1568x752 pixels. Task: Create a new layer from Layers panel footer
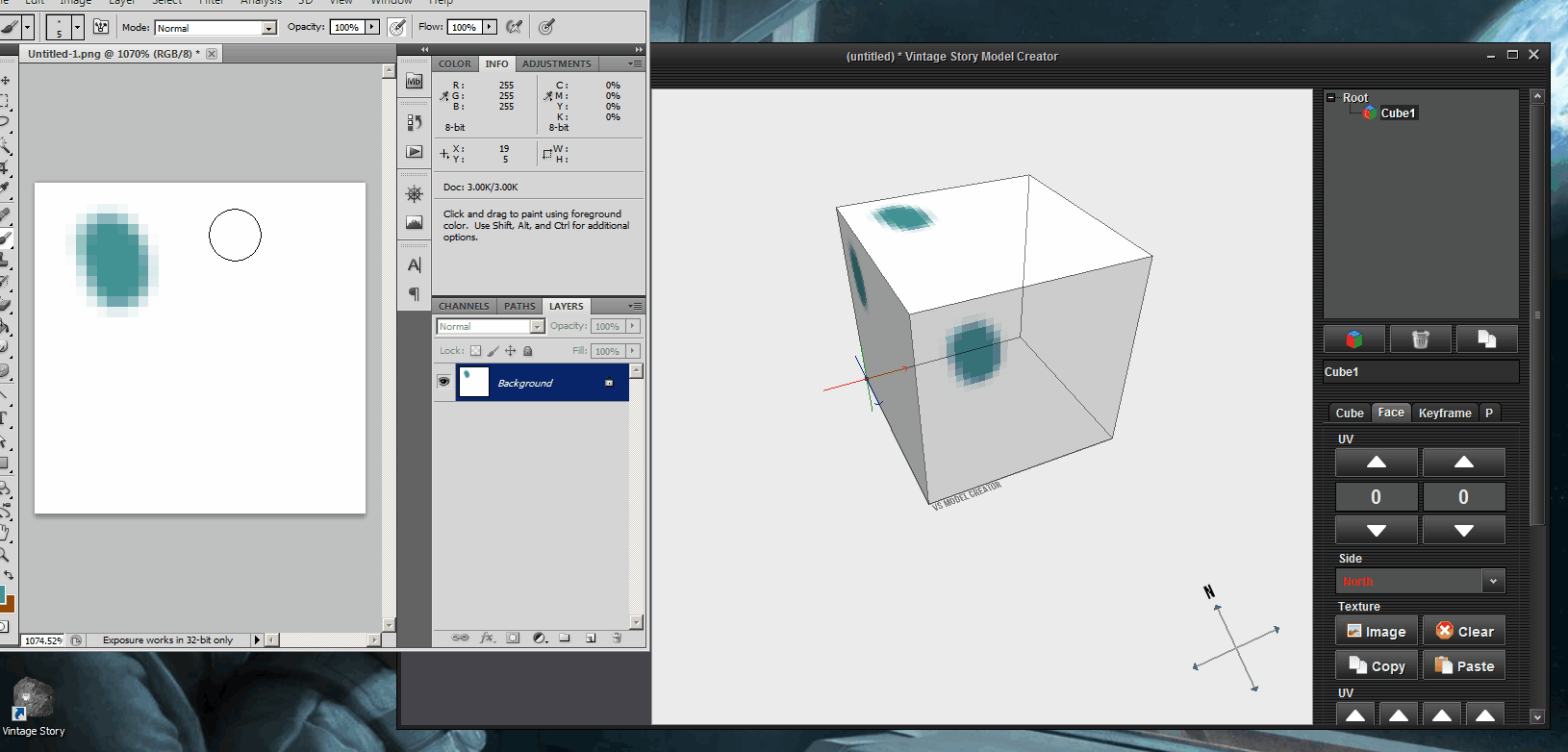click(591, 638)
